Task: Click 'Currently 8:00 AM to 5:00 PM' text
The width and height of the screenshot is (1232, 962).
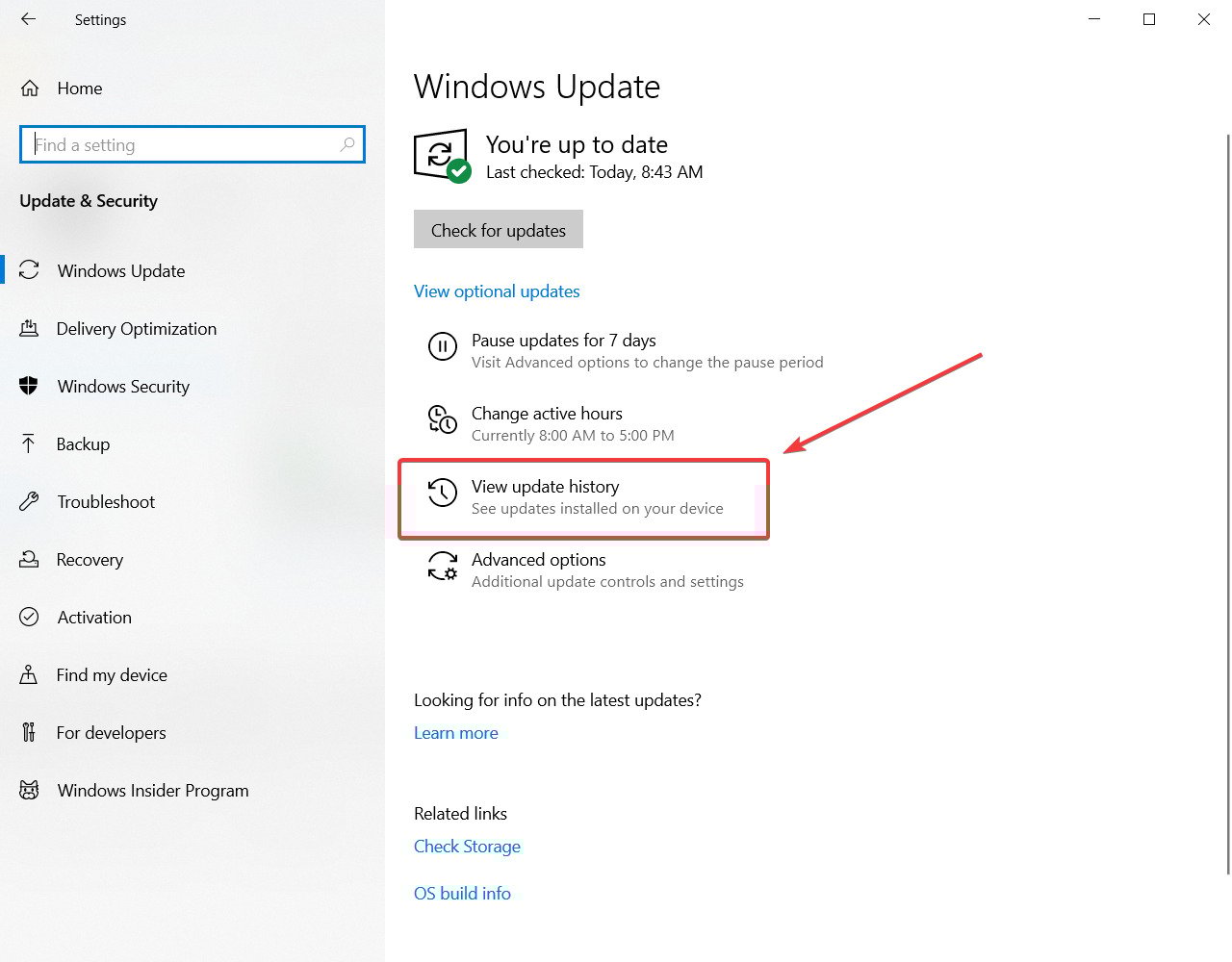Action: pos(573,436)
